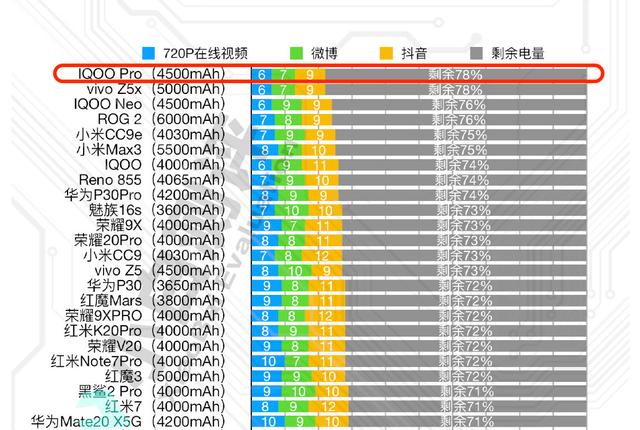Screen dimensions: 640x430
Task: Click the blue video segment in 荣耀9X row
Action: pos(267,225)
